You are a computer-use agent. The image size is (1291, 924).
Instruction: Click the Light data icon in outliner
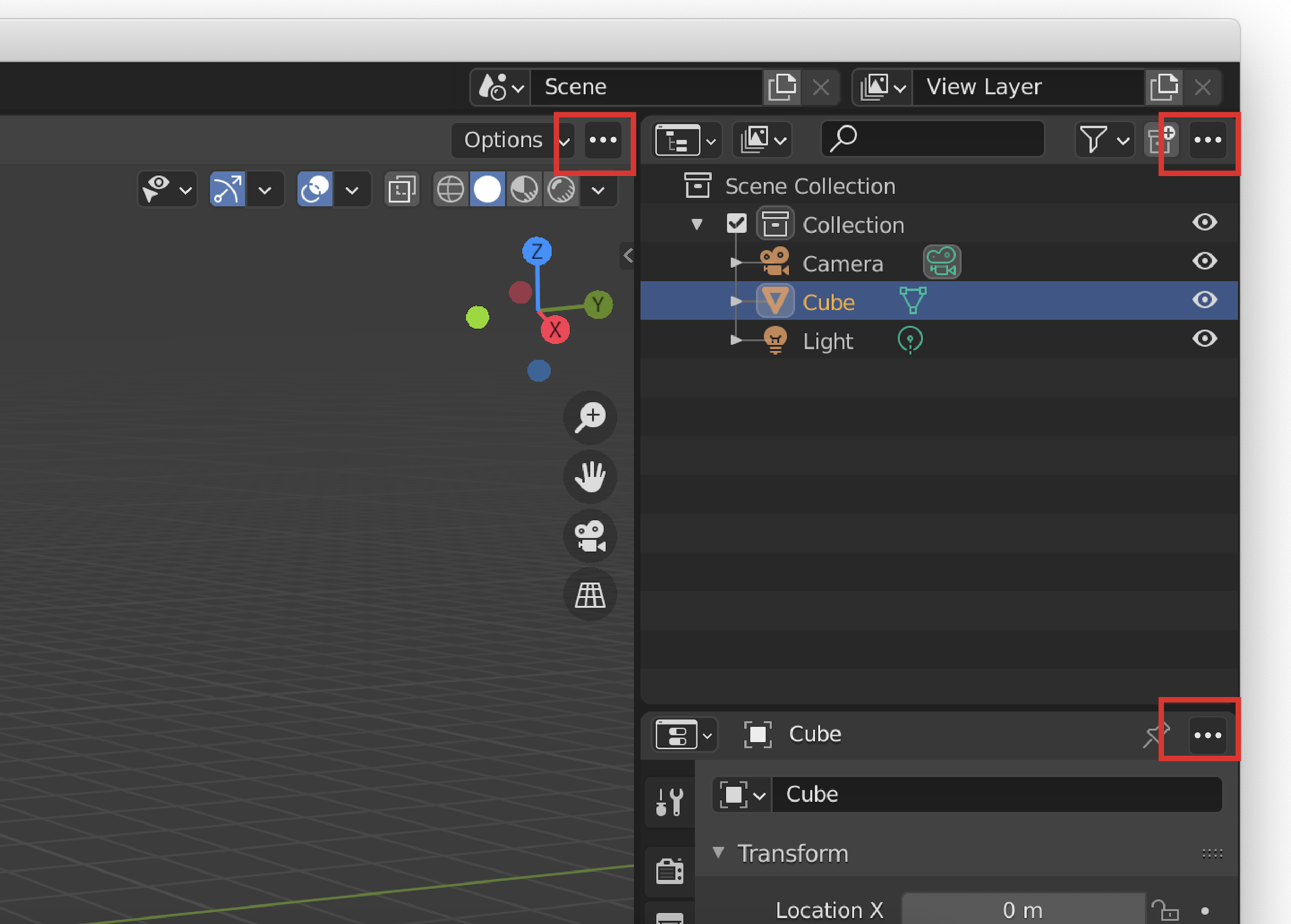point(910,340)
